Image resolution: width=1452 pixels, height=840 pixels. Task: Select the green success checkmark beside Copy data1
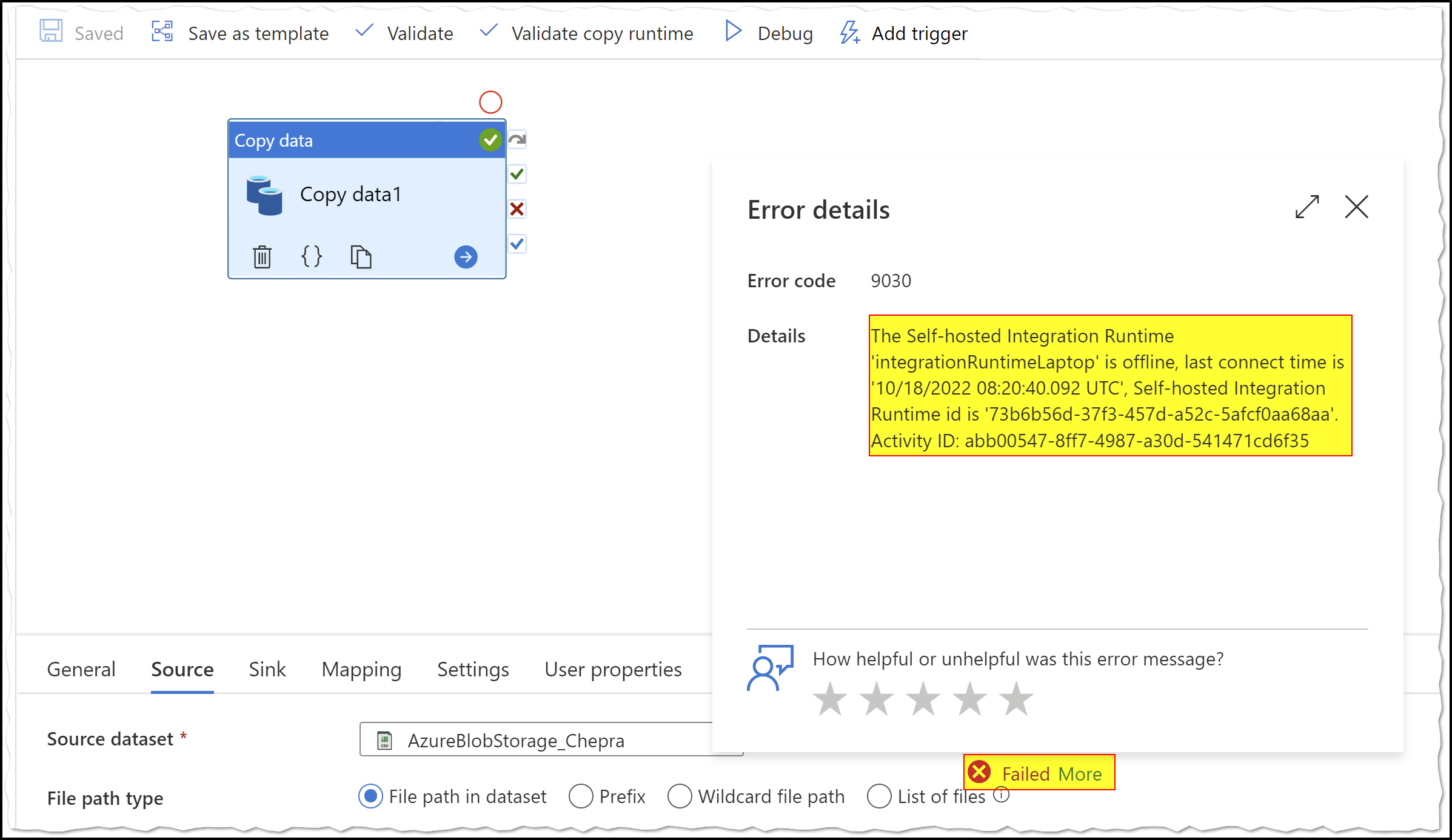click(516, 175)
